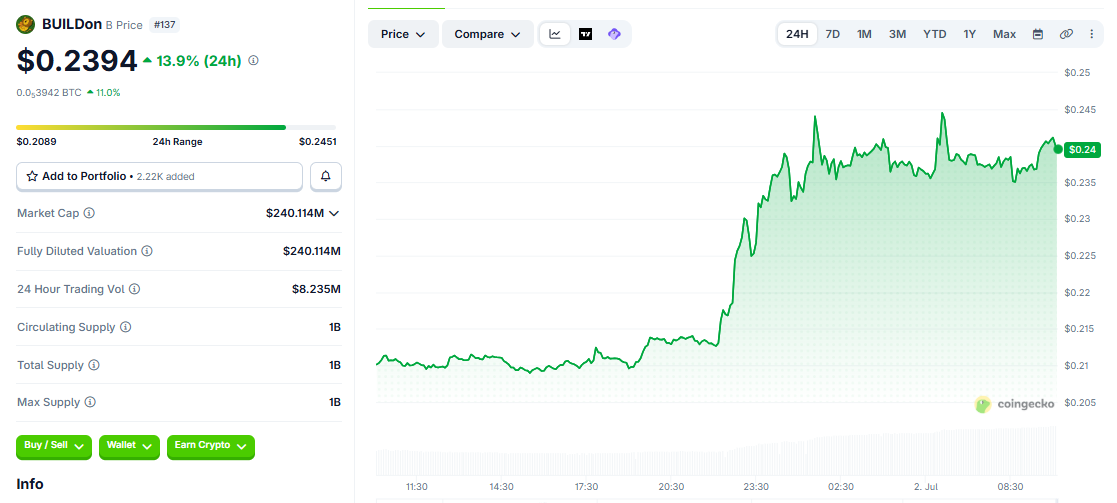This screenshot has width=1117, height=503.
Task: Click the price alert bell icon
Action: pos(326,176)
